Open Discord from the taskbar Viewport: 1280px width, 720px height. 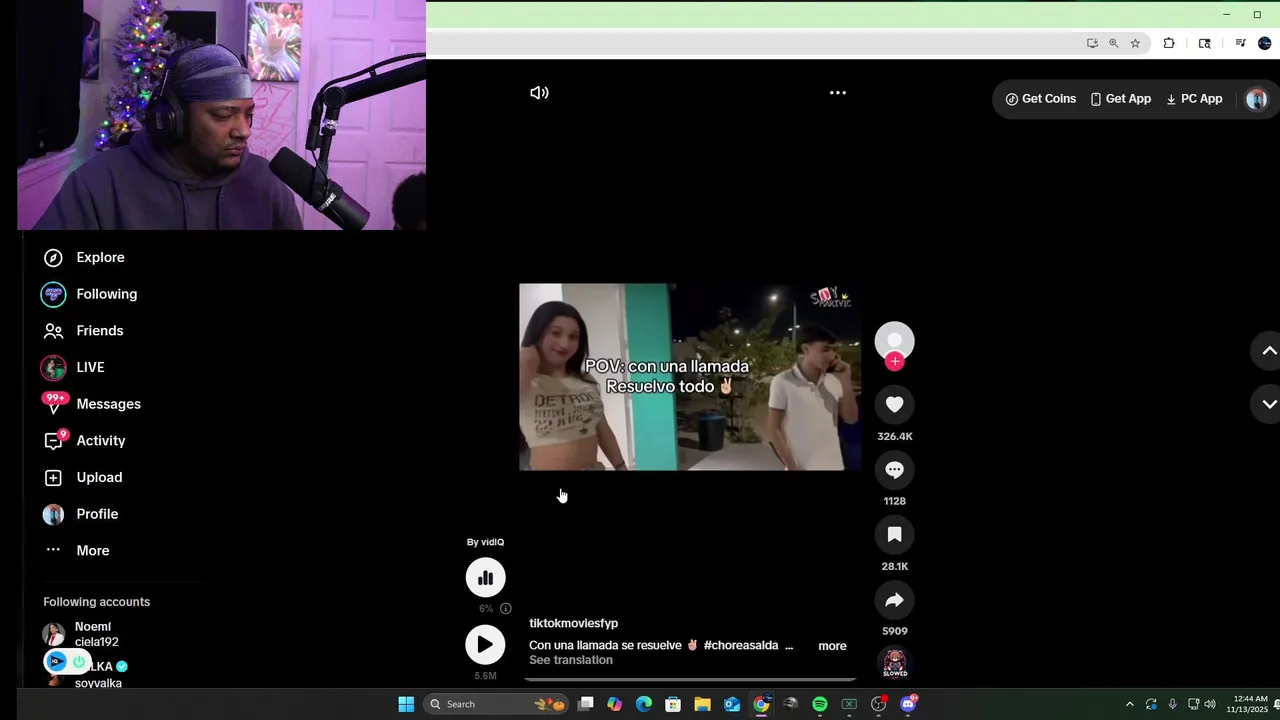908,704
